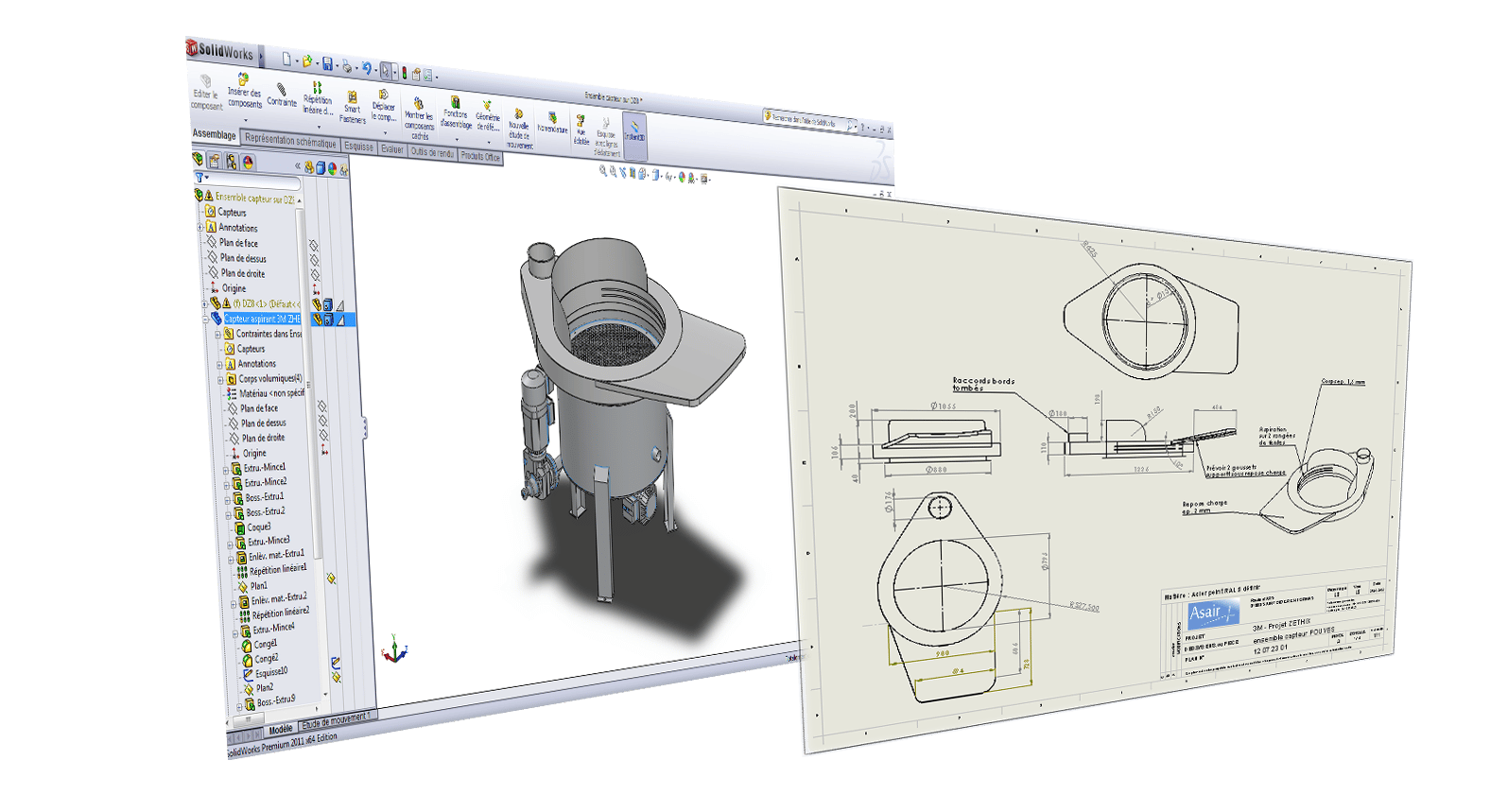Expand the Annotations node under assembly root
1508x812 pixels.
coord(200,228)
